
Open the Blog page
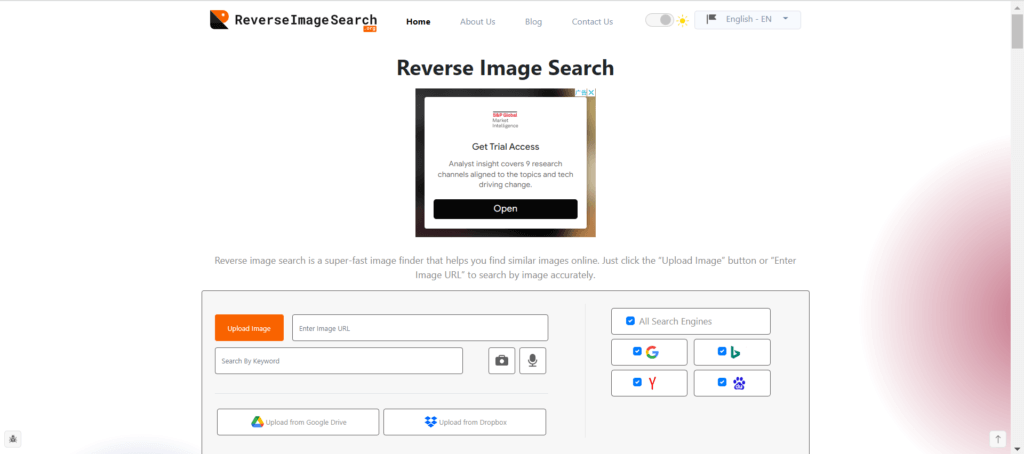point(534,22)
